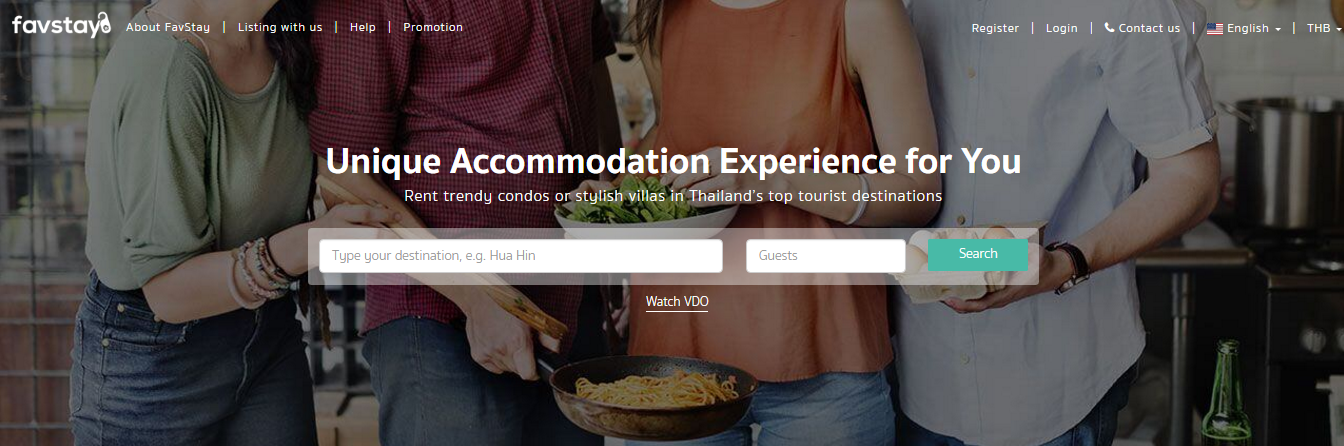Viewport: 1344px width, 446px height.
Task: Go to Listing with us
Action: click(x=280, y=27)
